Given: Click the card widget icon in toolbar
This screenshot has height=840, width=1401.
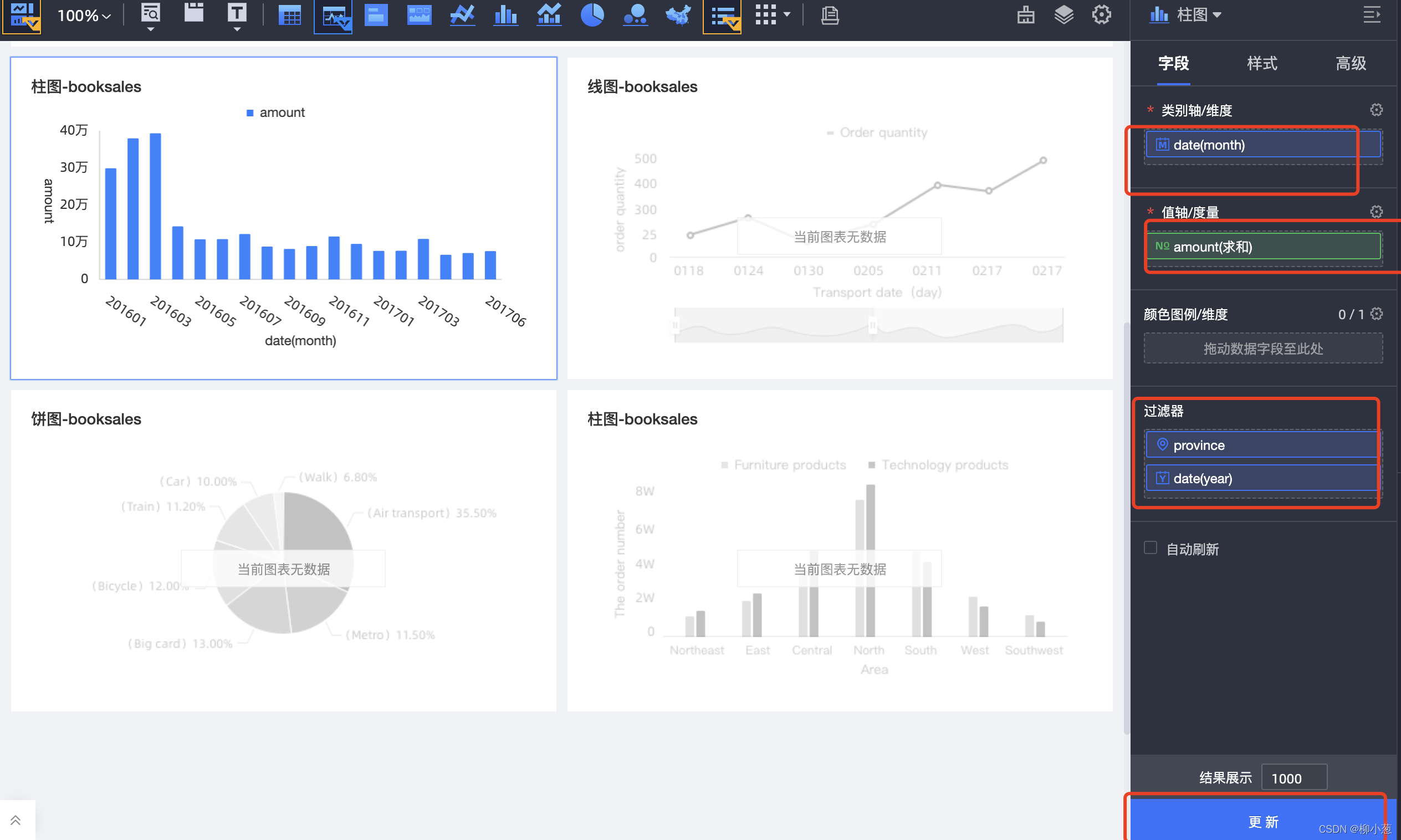Looking at the screenshot, I should (376, 16).
